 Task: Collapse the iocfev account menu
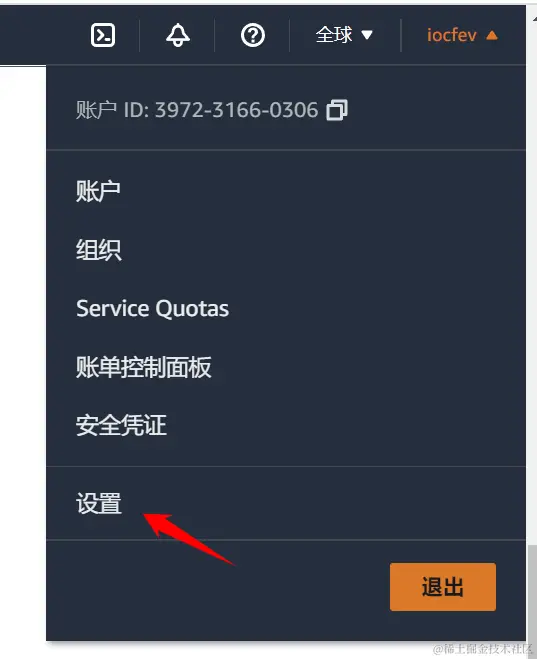(x=462, y=35)
